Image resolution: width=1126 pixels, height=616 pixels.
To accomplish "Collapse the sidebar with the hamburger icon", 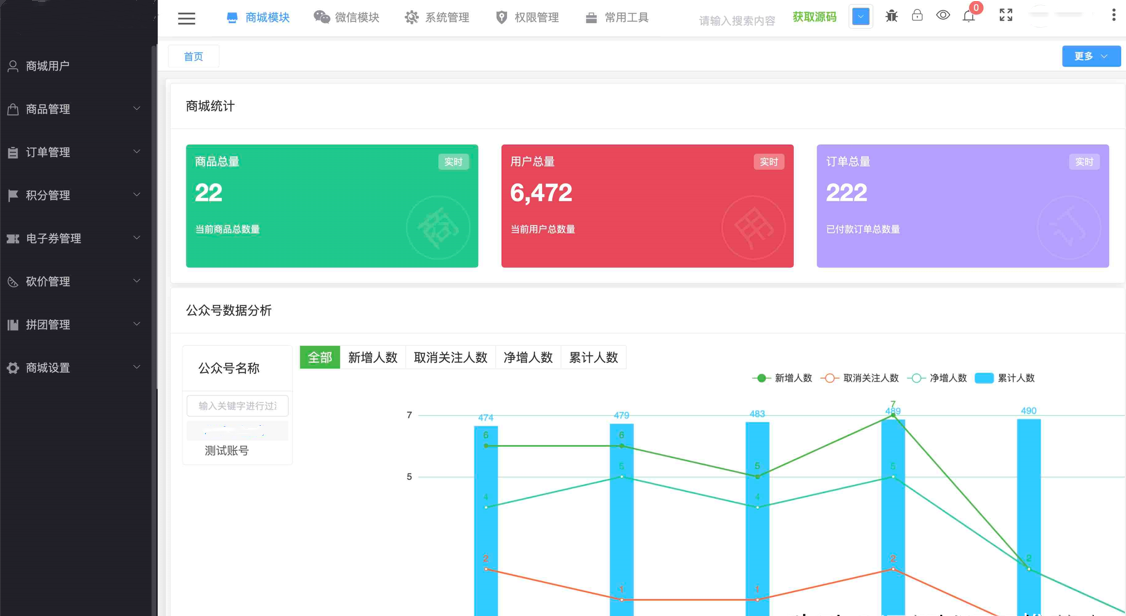I will [187, 19].
